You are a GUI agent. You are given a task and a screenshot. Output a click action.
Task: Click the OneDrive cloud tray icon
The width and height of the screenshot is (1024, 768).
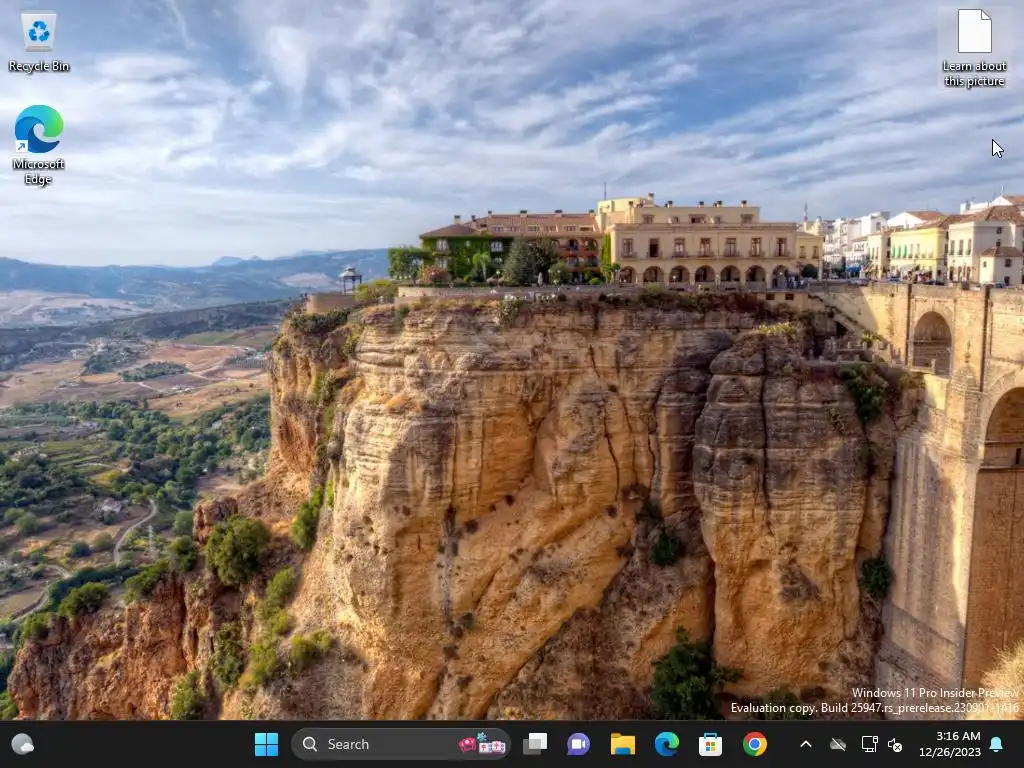click(838, 744)
